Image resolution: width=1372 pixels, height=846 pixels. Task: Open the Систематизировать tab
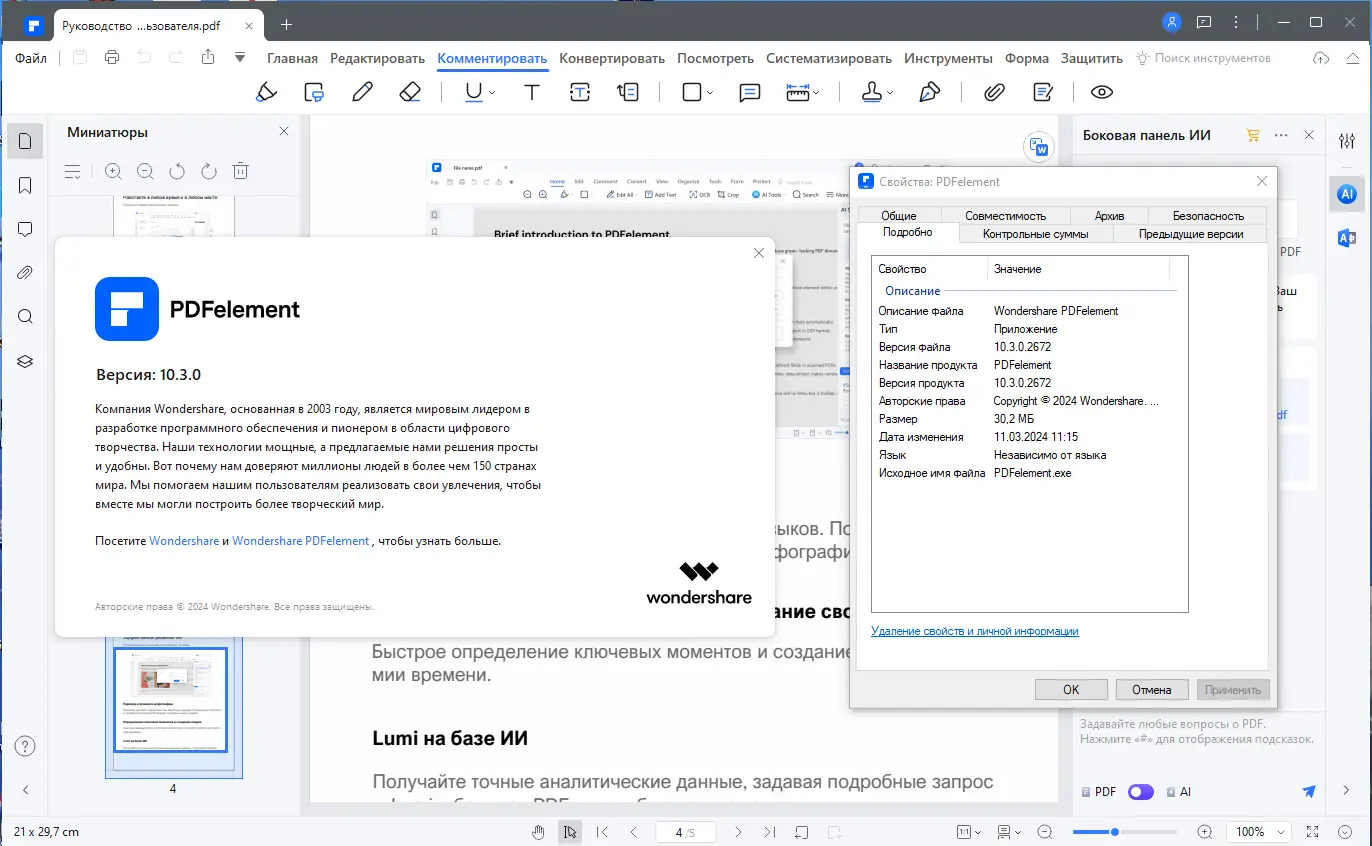[829, 58]
